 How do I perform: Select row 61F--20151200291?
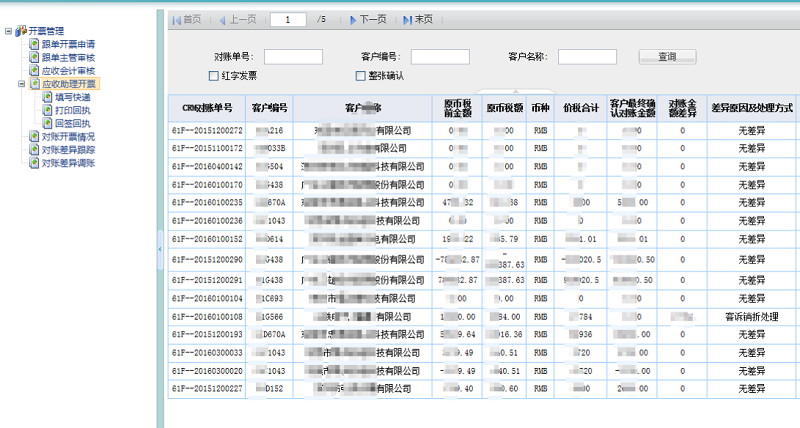click(x=482, y=281)
